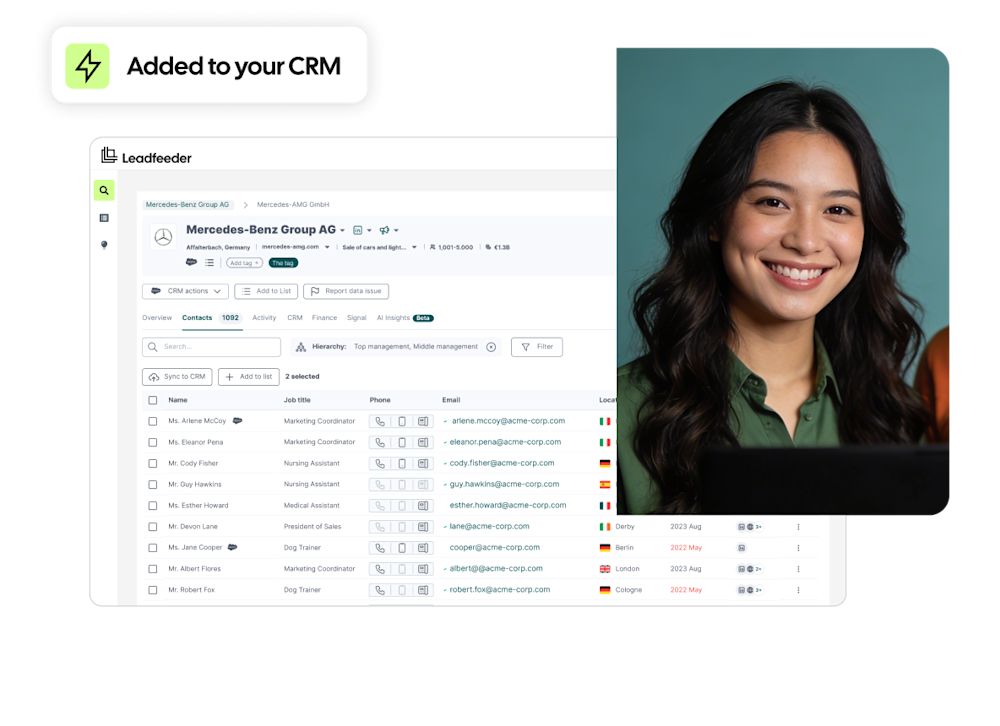Screen dimensions: 1000x726
Task: Switch to the Activity tab
Action: point(264,318)
